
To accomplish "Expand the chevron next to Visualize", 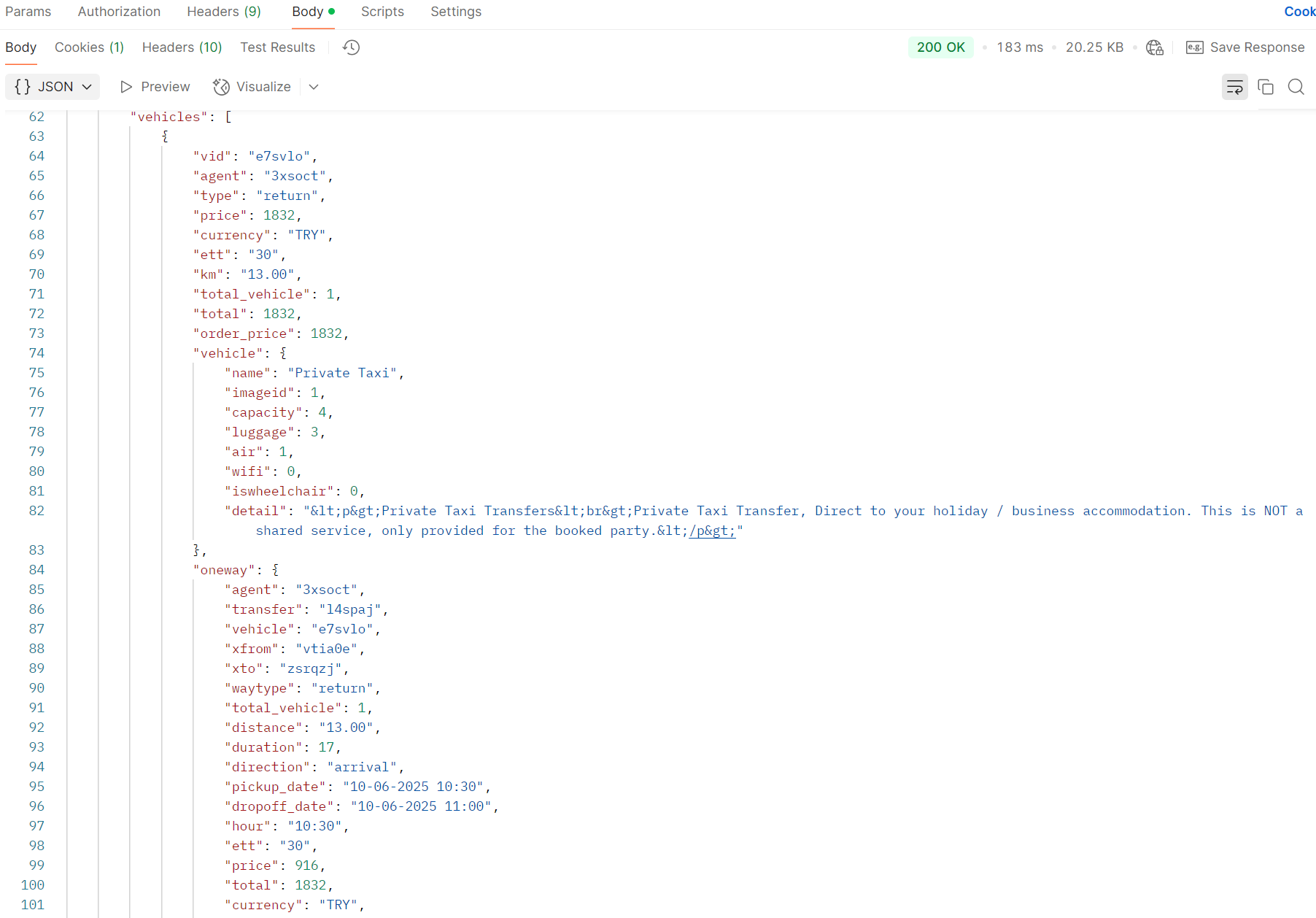I will click(x=314, y=87).
